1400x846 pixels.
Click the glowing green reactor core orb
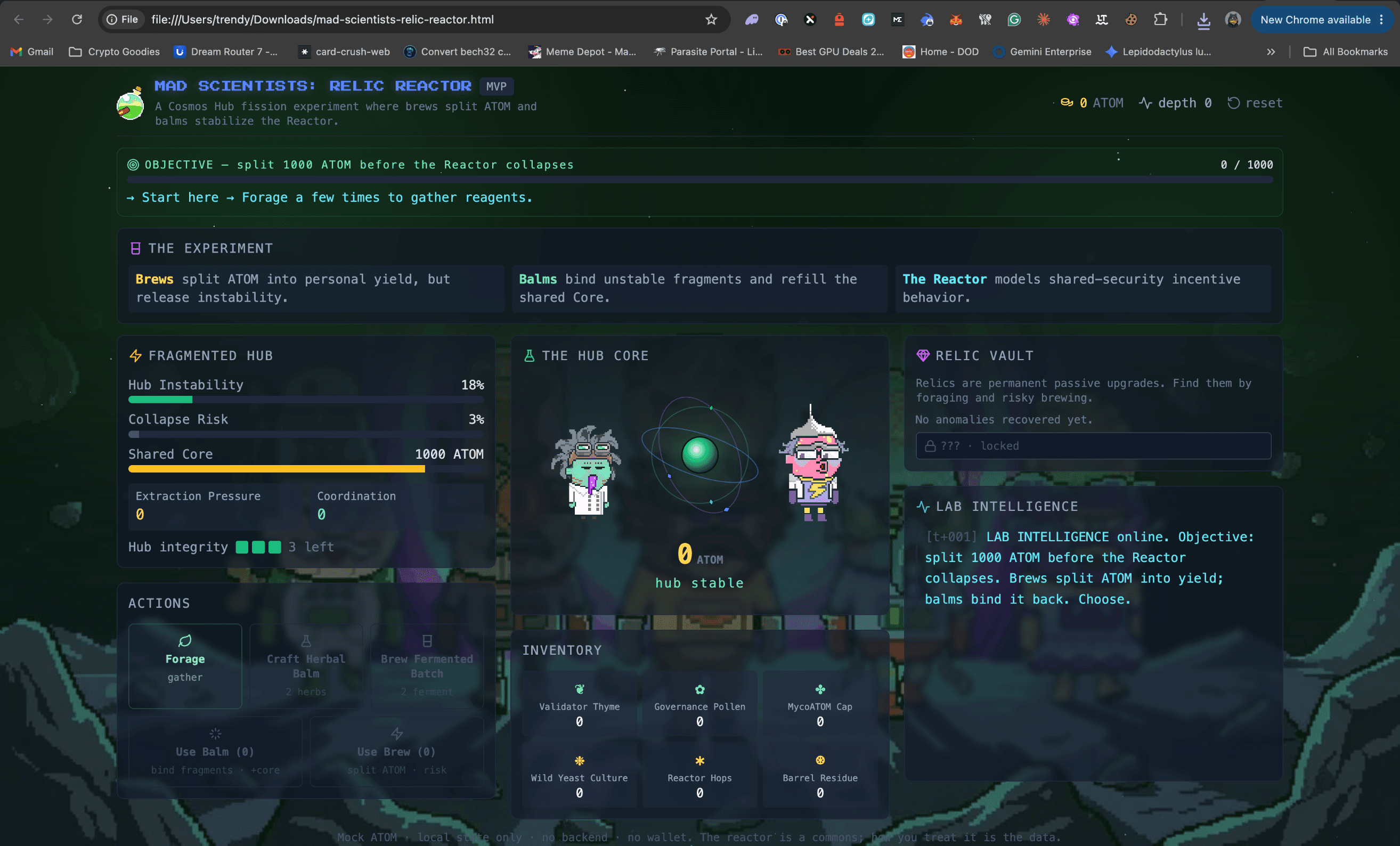(699, 454)
